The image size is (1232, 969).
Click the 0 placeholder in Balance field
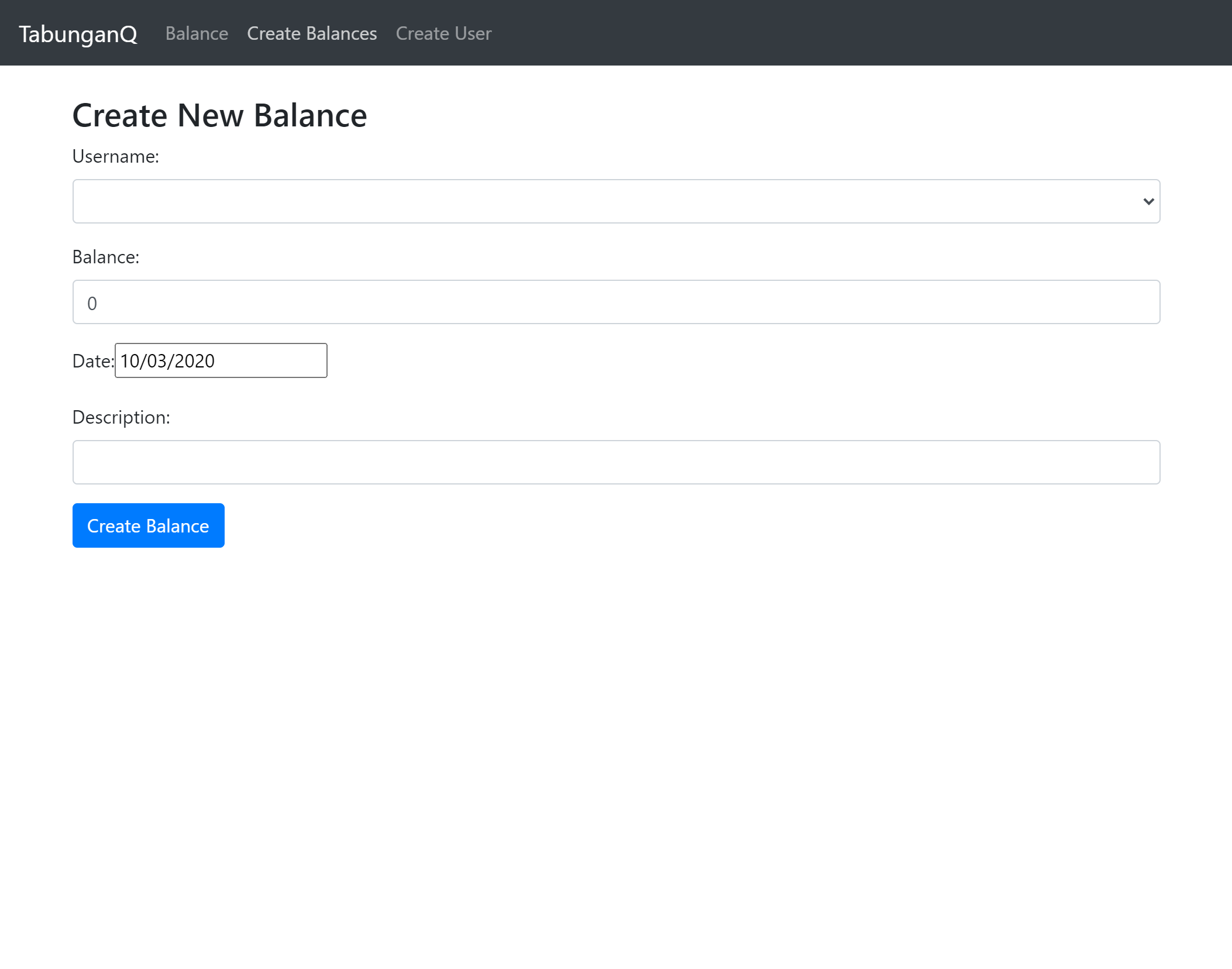pyautogui.click(x=92, y=304)
